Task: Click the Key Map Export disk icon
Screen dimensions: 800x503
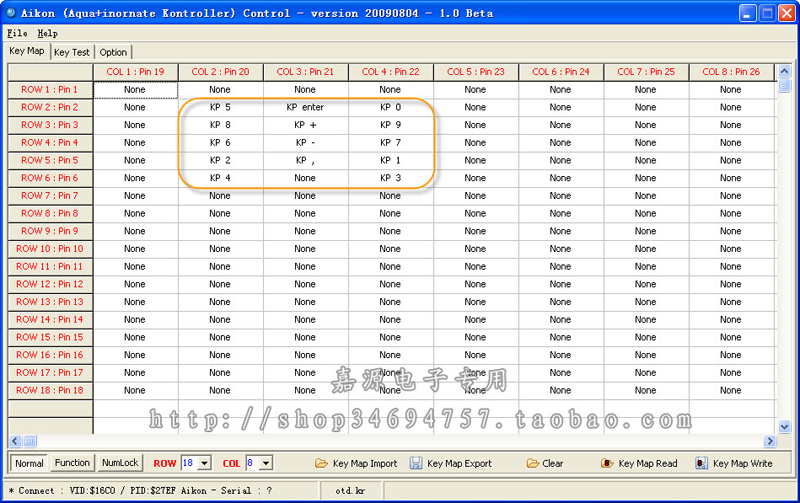Action: click(x=416, y=463)
